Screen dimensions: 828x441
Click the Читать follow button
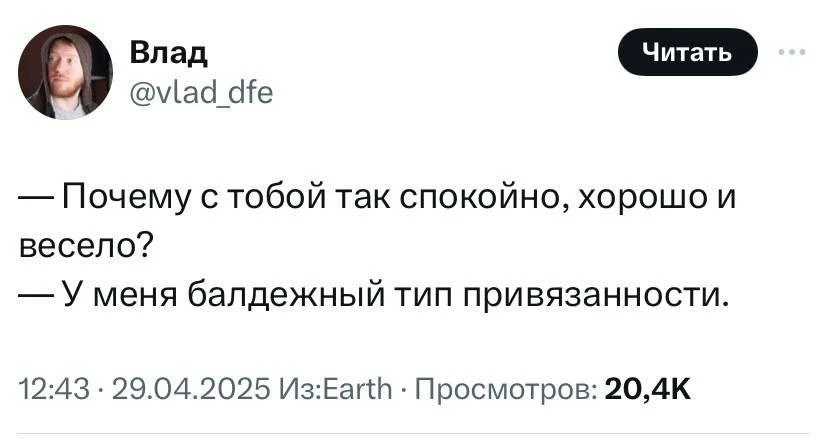[687, 52]
